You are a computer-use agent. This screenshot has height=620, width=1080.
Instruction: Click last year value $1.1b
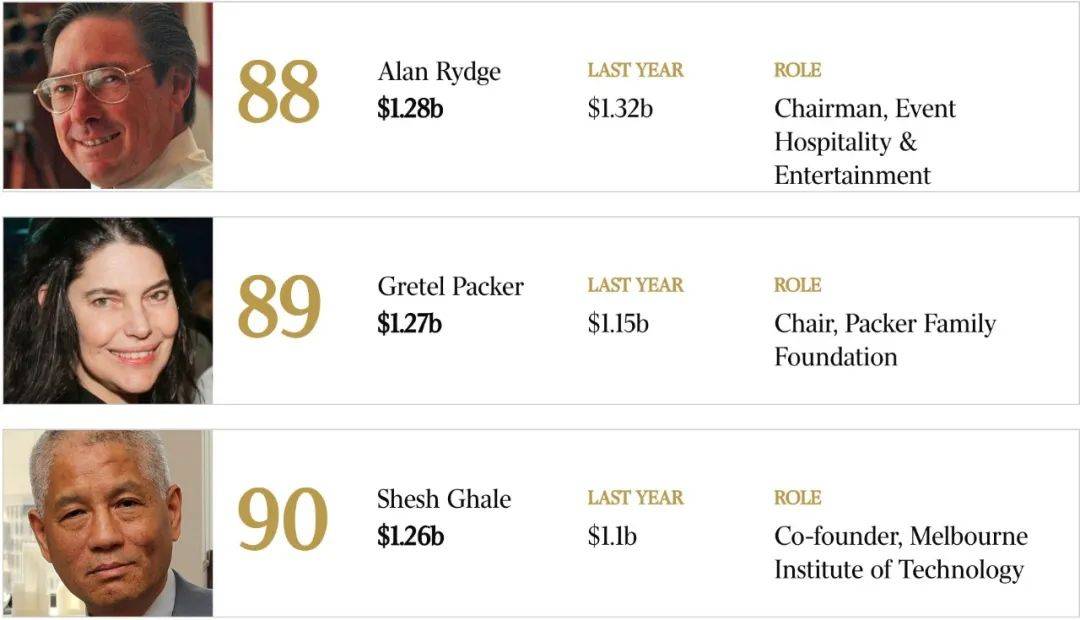pos(612,536)
